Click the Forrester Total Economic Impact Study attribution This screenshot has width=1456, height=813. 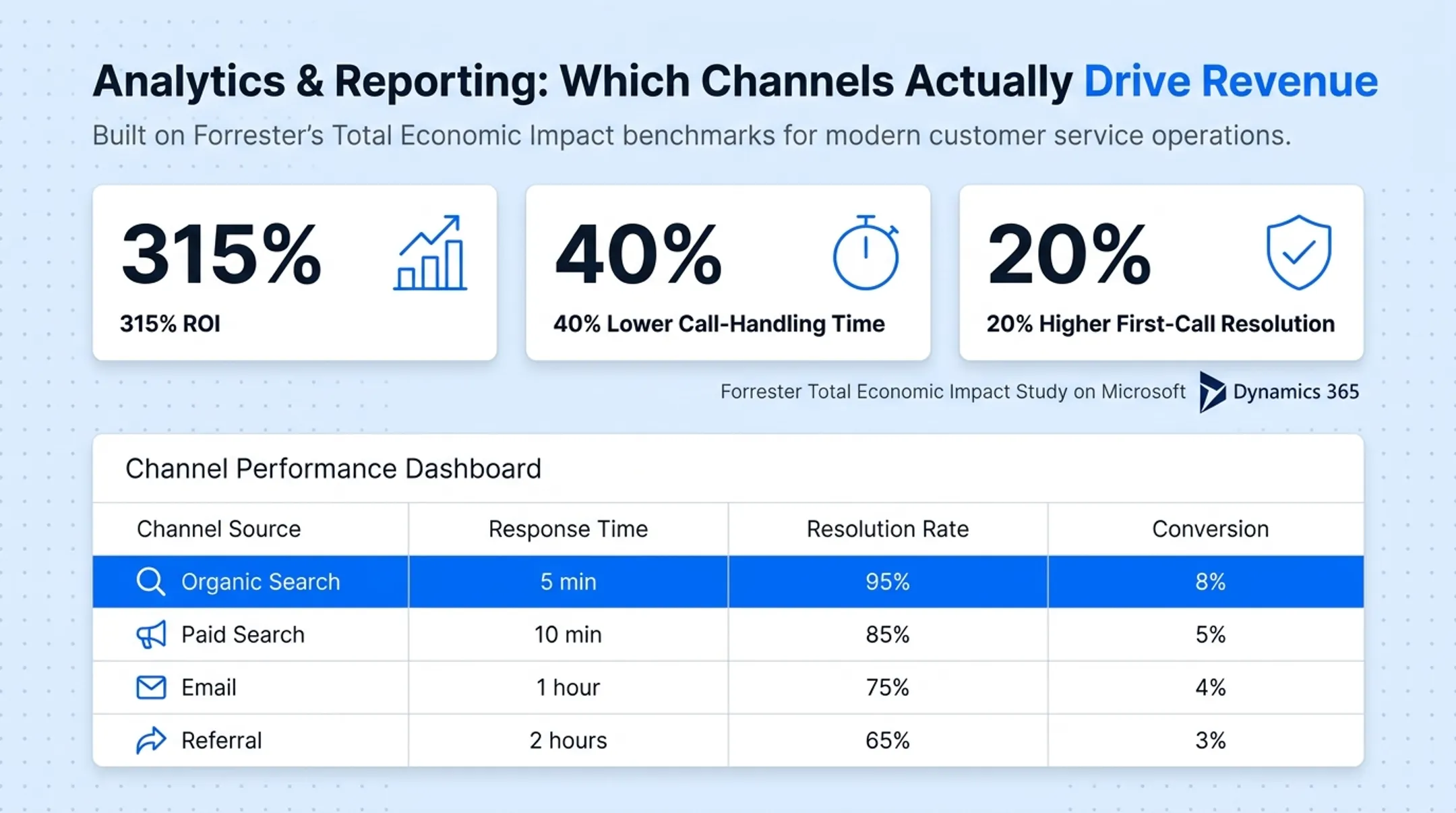(x=952, y=392)
